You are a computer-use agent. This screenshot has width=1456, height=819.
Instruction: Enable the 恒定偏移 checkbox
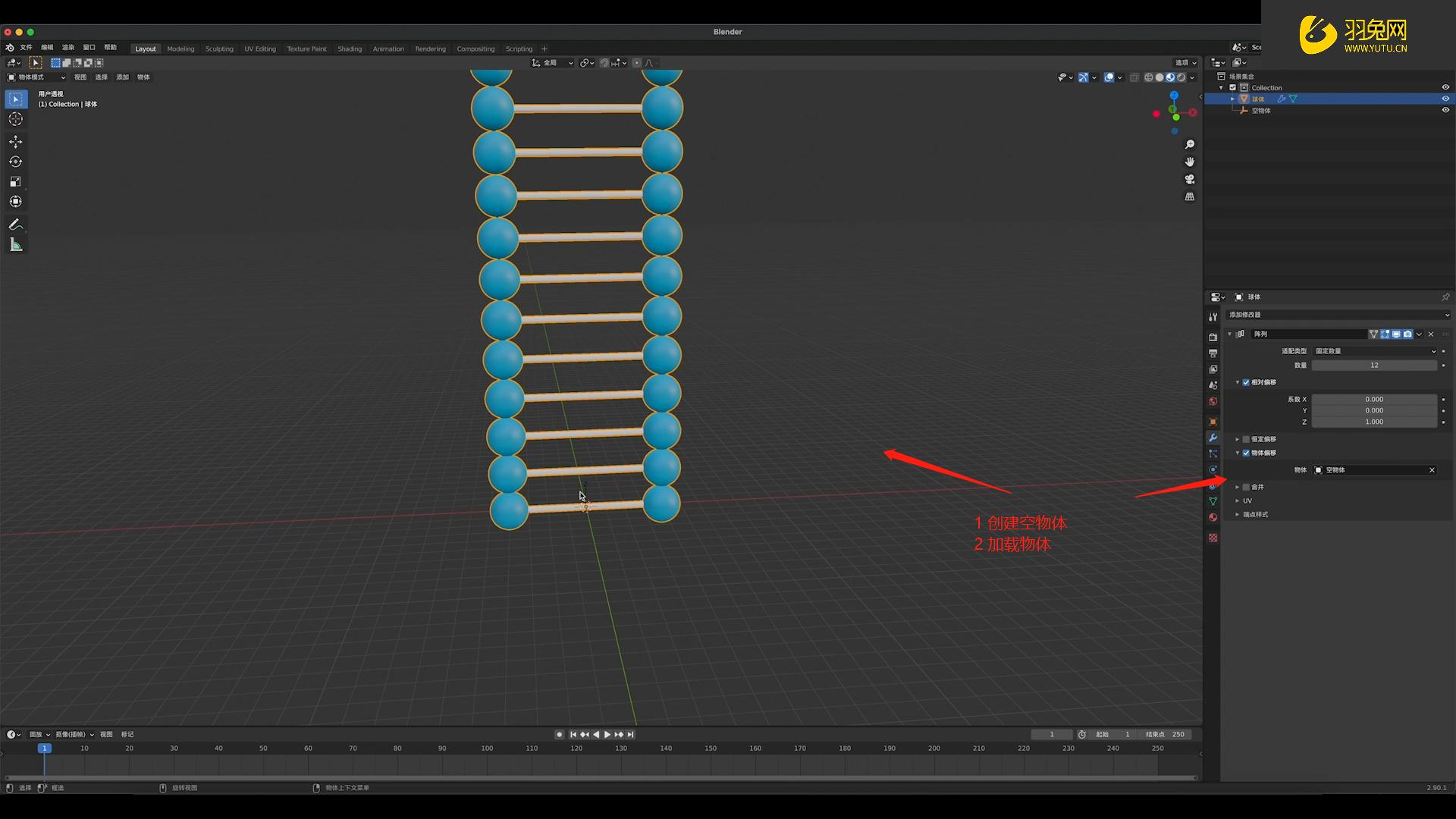point(1246,439)
